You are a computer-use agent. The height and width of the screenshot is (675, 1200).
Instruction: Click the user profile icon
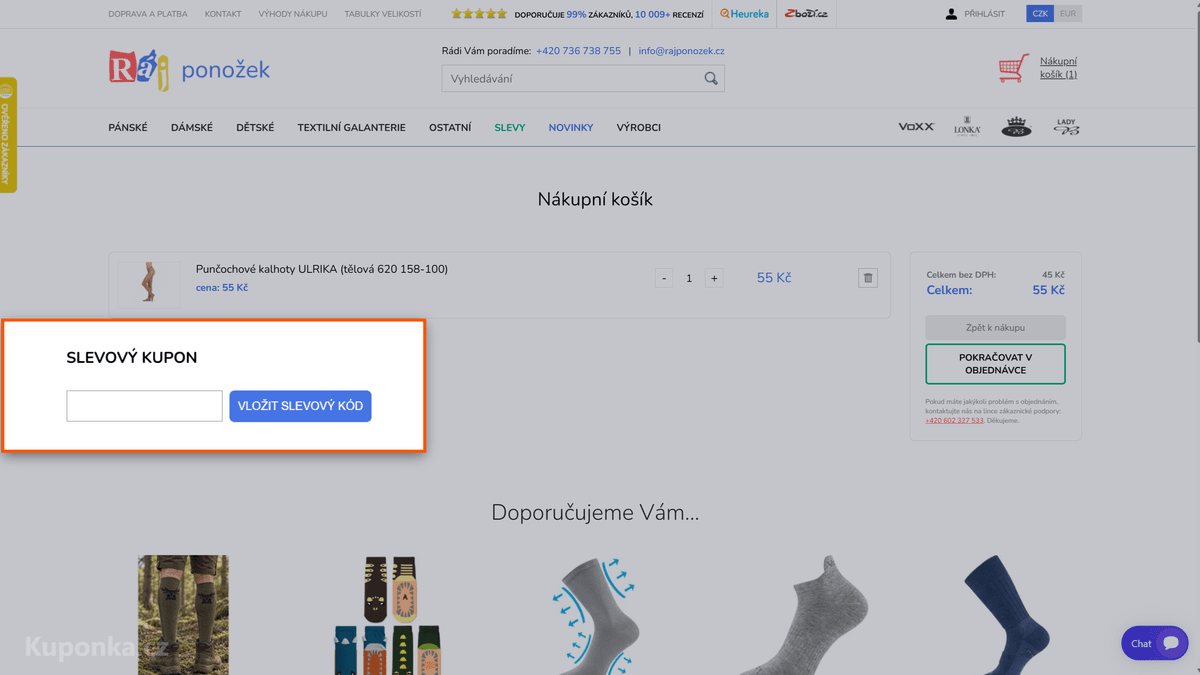[x=951, y=14]
